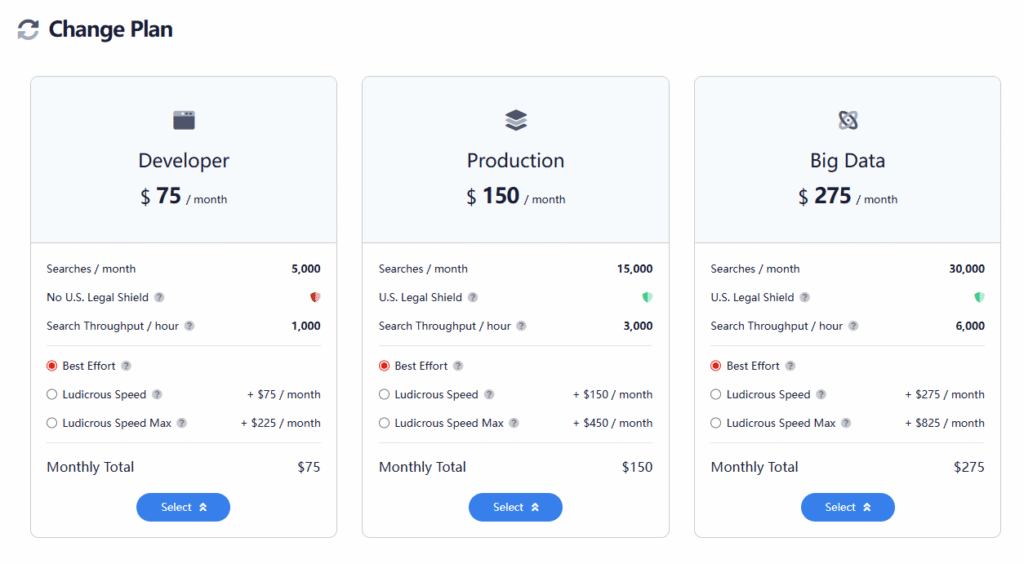This screenshot has width=1024, height=564.
Task: Select Best Effort radio in Production plan
Action: [x=384, y=366]
